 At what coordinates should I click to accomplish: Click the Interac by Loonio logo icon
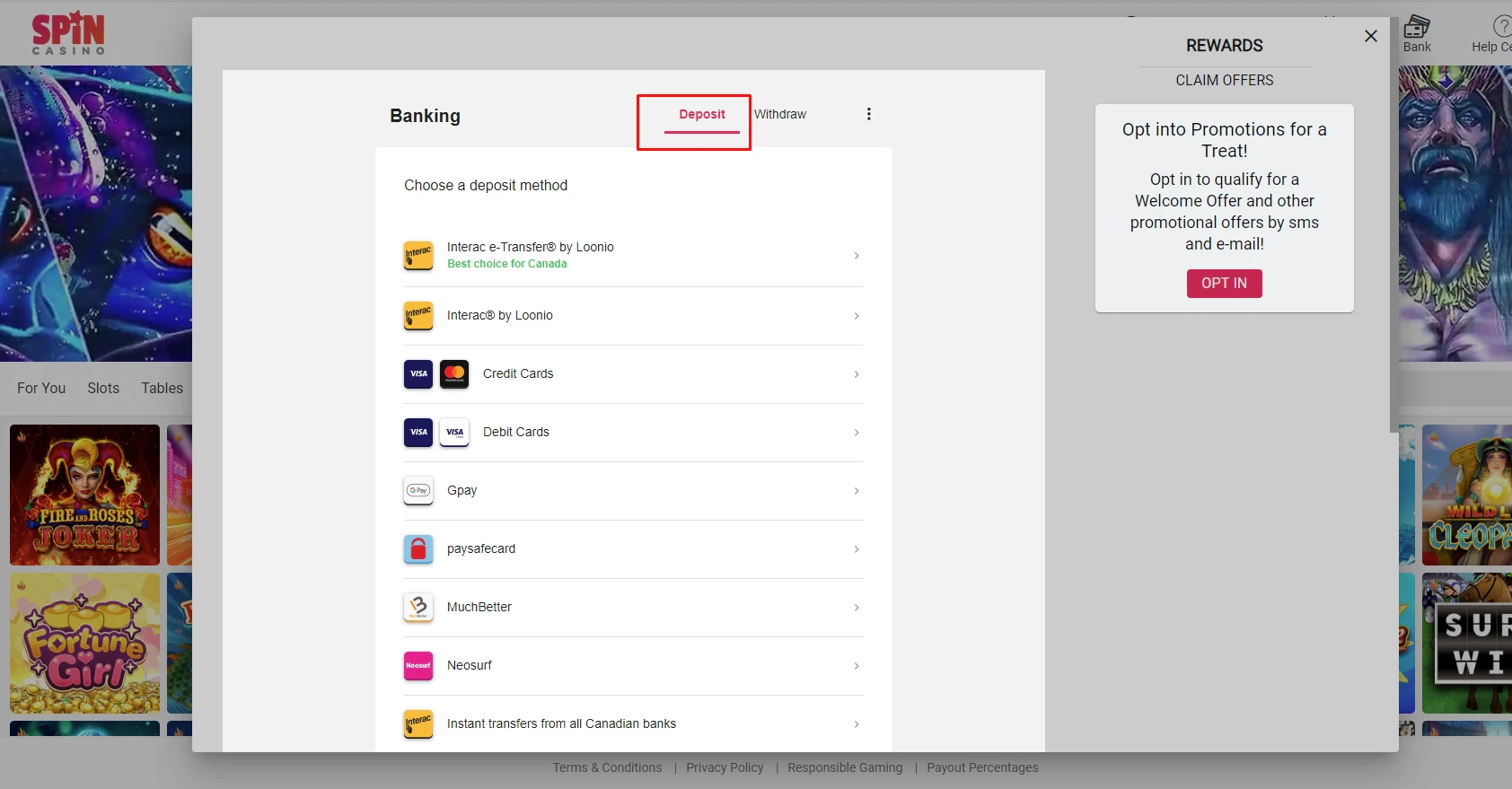(x=418, y=316)
